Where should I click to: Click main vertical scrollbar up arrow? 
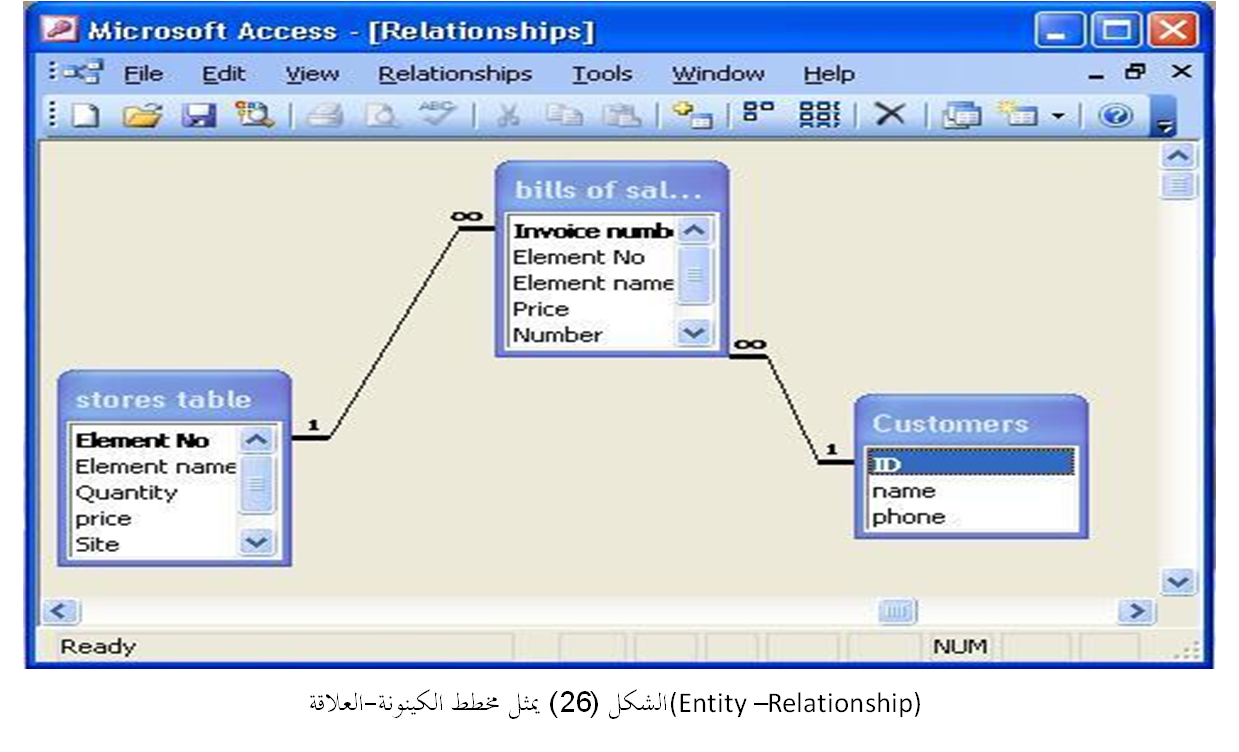point(1181,157)
